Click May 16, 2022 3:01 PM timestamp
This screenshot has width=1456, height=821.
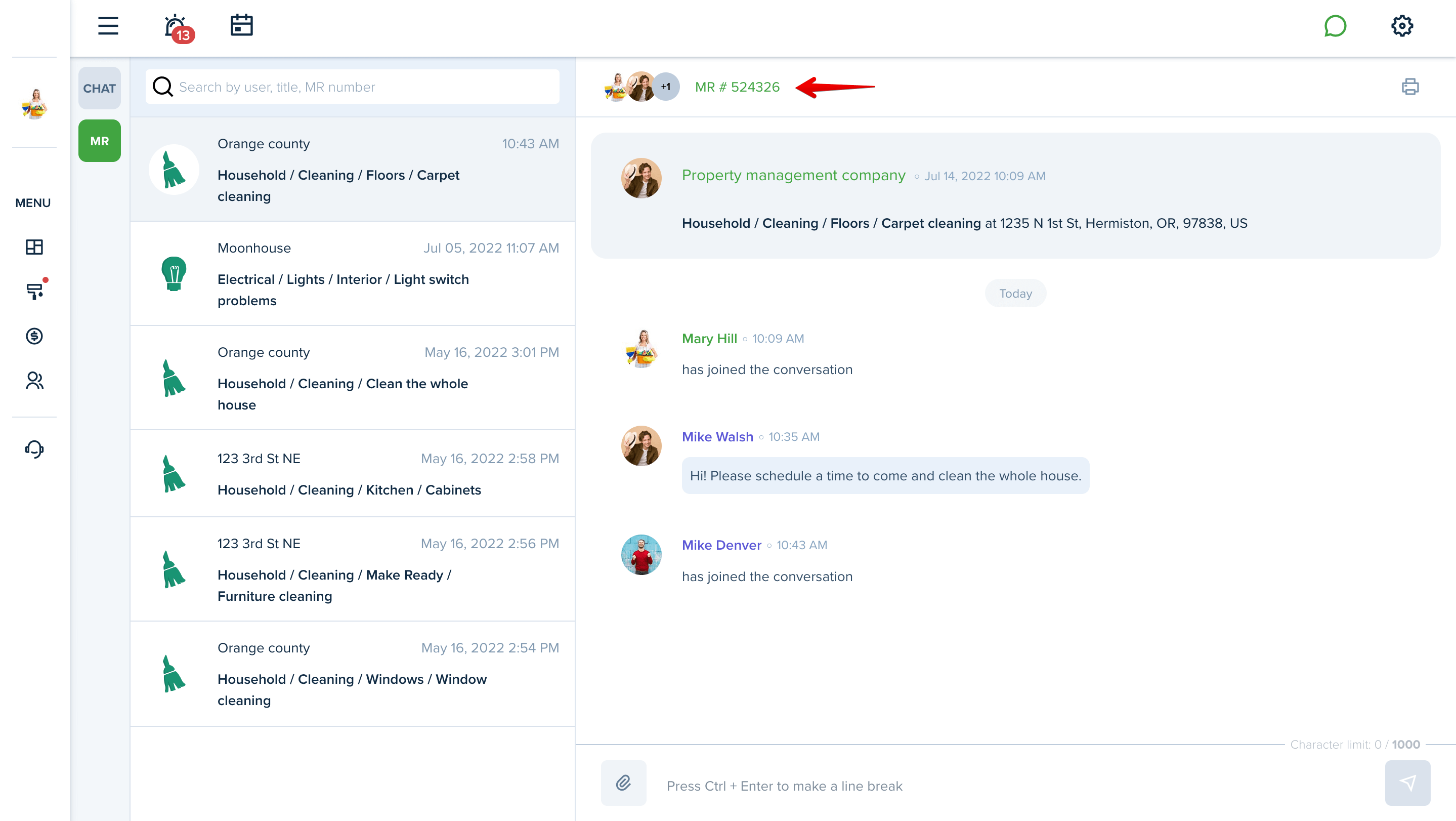tap(492, 352)
